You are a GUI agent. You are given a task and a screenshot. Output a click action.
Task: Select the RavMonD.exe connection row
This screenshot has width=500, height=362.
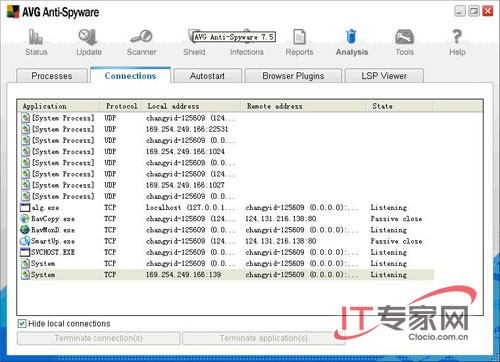point(227,230)
